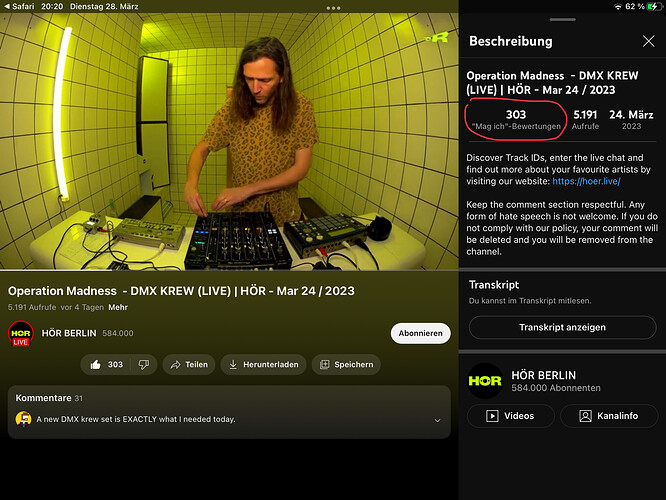The height and width of the screenshot is (500, 666).
Task: Tap the video player area
Action: 229,141
